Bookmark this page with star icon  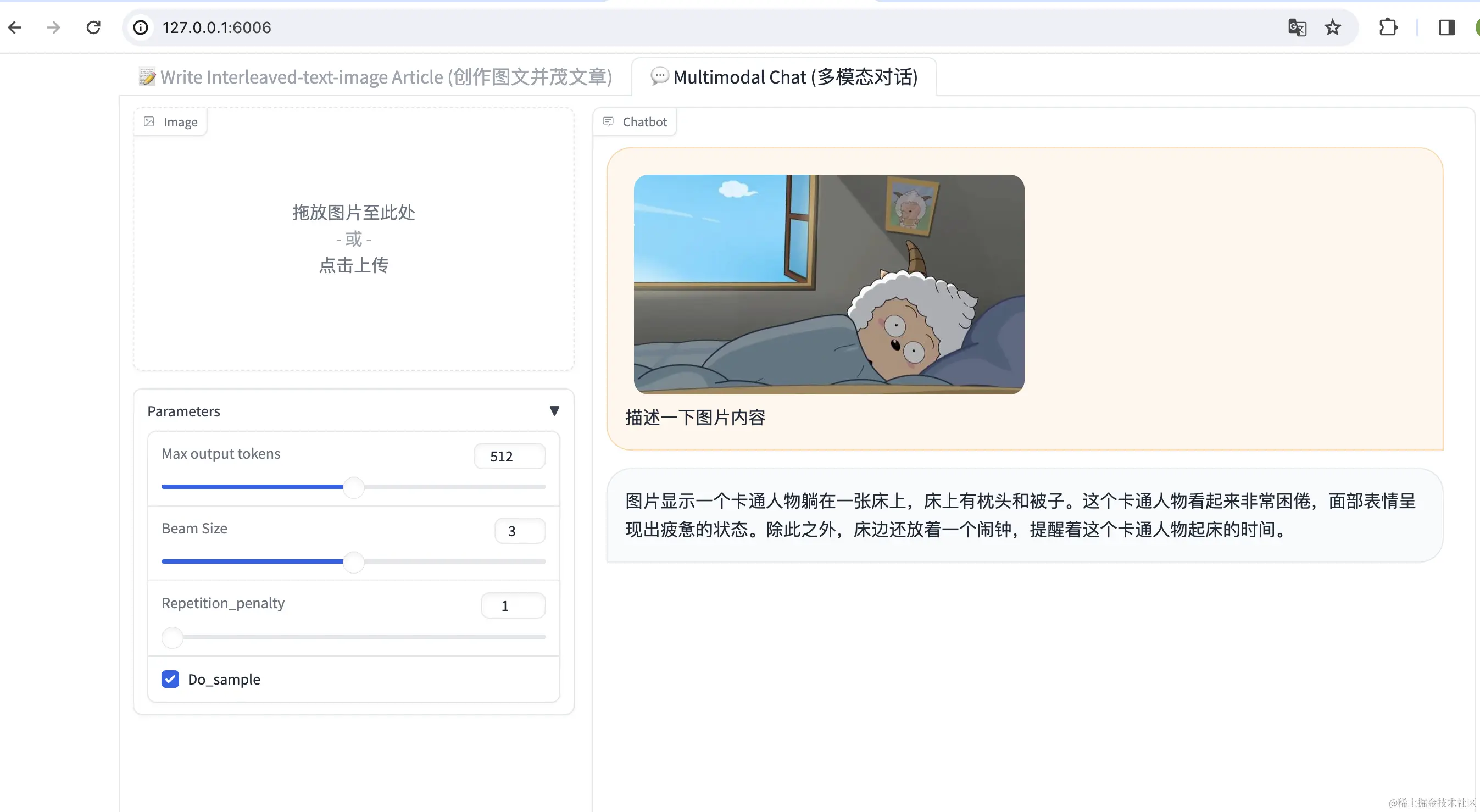point(1332,27)
